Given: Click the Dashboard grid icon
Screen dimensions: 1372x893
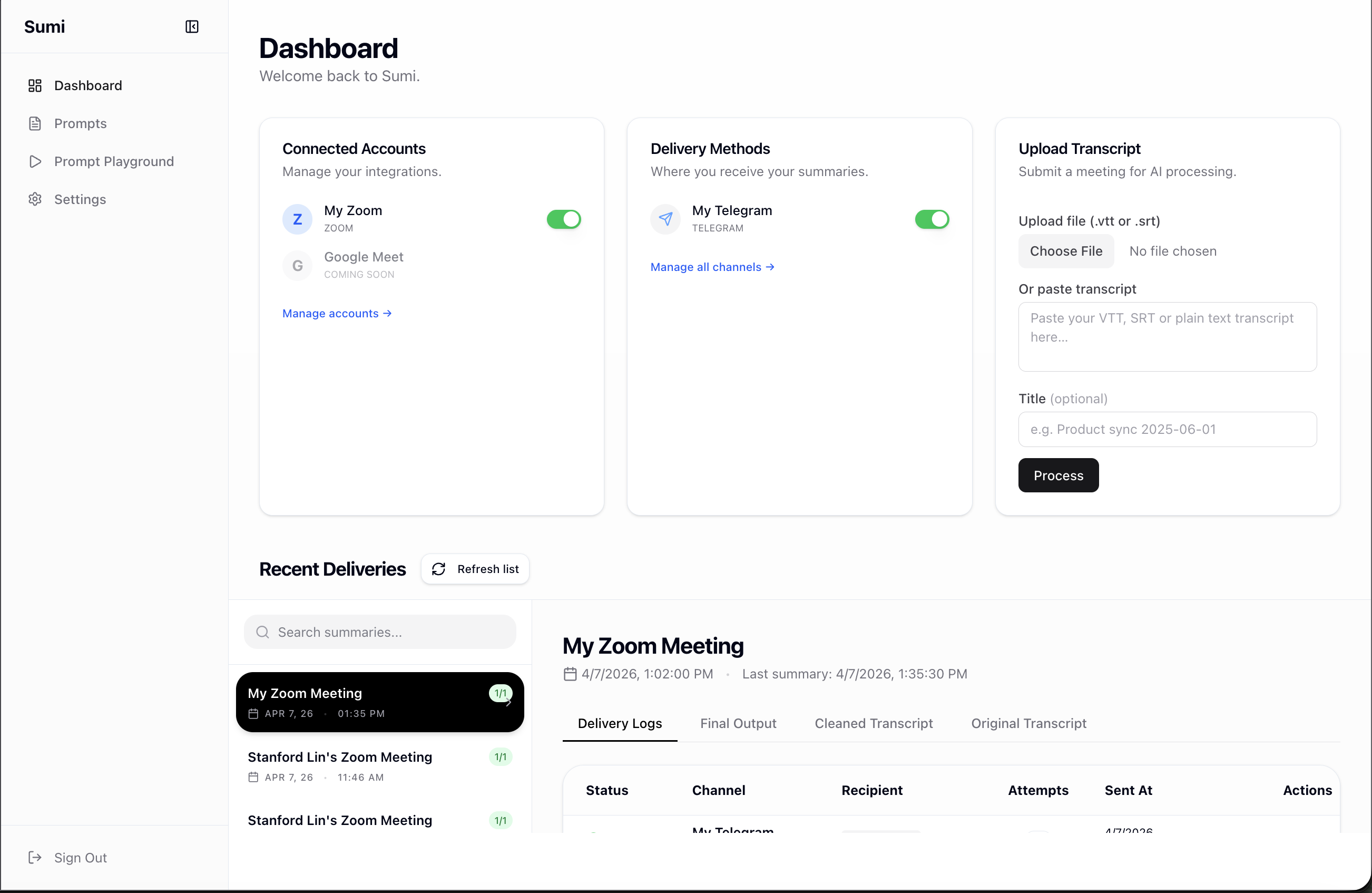Looking at the screenshot, I should 35,85.
